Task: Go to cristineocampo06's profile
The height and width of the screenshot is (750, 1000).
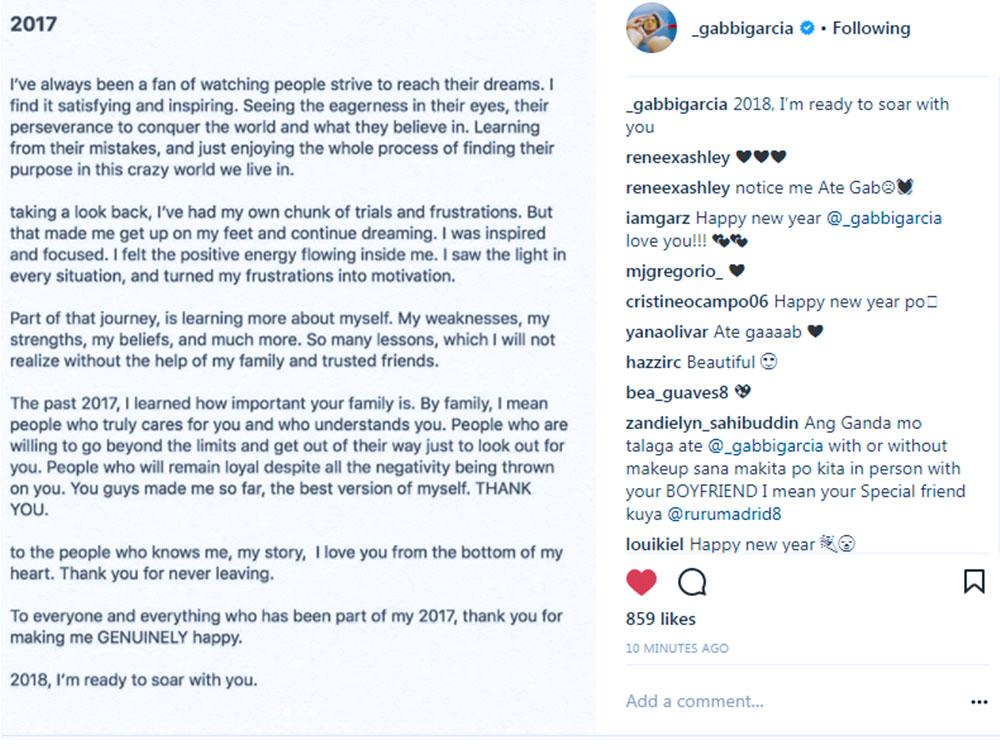Action: pos(697,301)
